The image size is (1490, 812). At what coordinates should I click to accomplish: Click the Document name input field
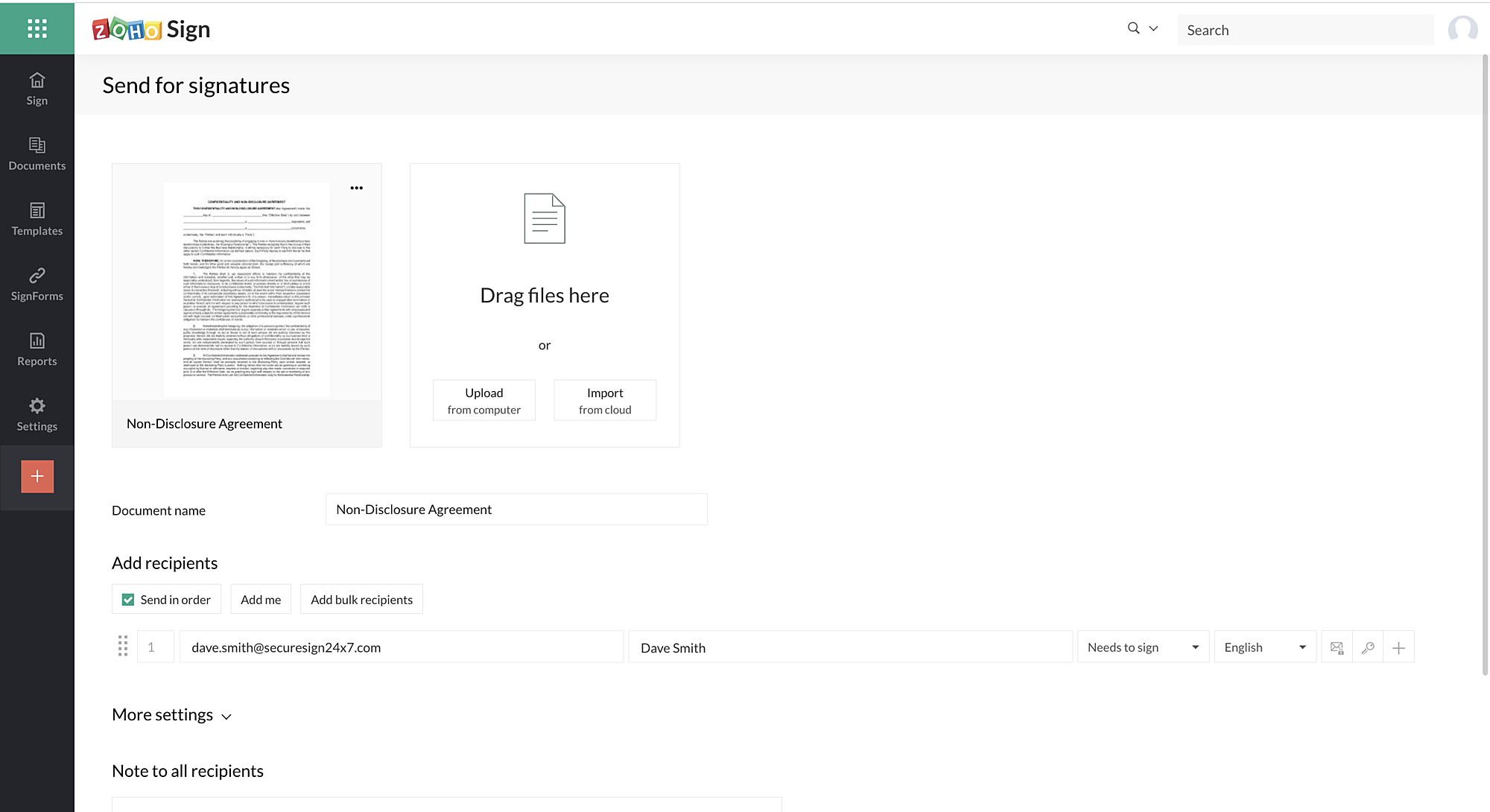coord(516,510)
